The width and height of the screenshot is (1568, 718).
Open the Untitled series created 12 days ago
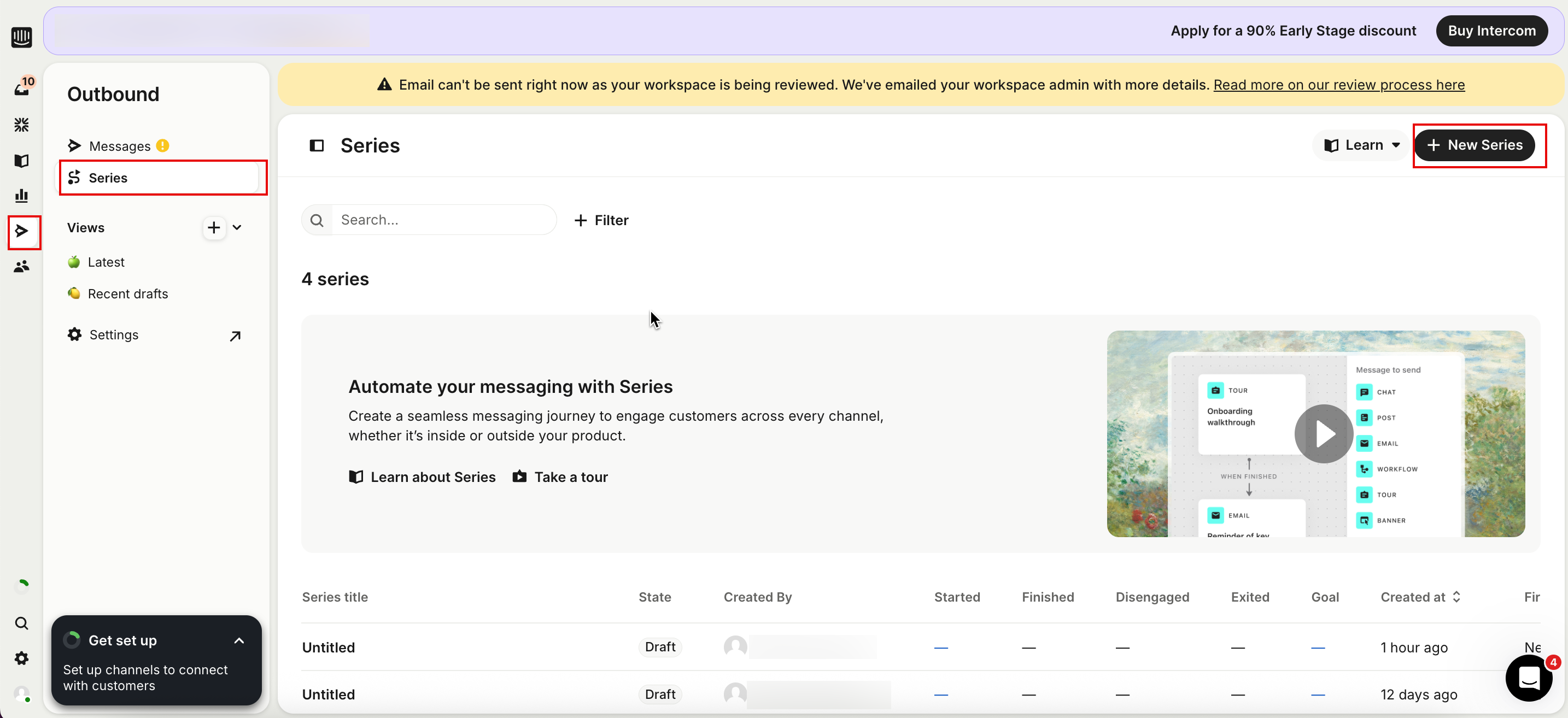pos(329,695)
